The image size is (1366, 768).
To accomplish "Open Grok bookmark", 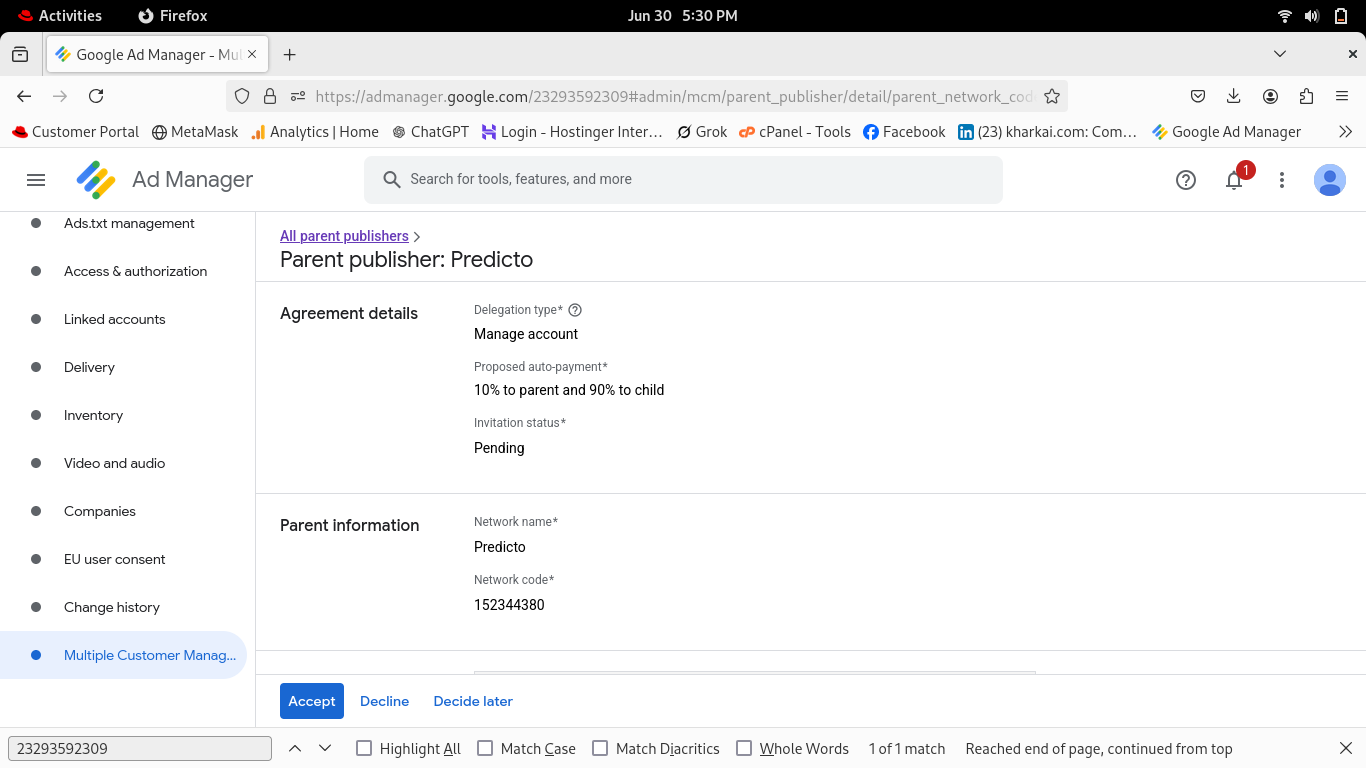I will 702,132.
